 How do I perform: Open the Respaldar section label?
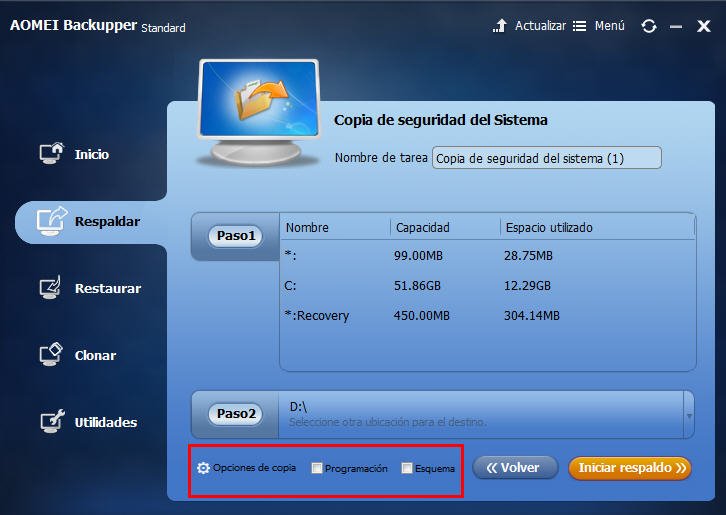[107, 221]
